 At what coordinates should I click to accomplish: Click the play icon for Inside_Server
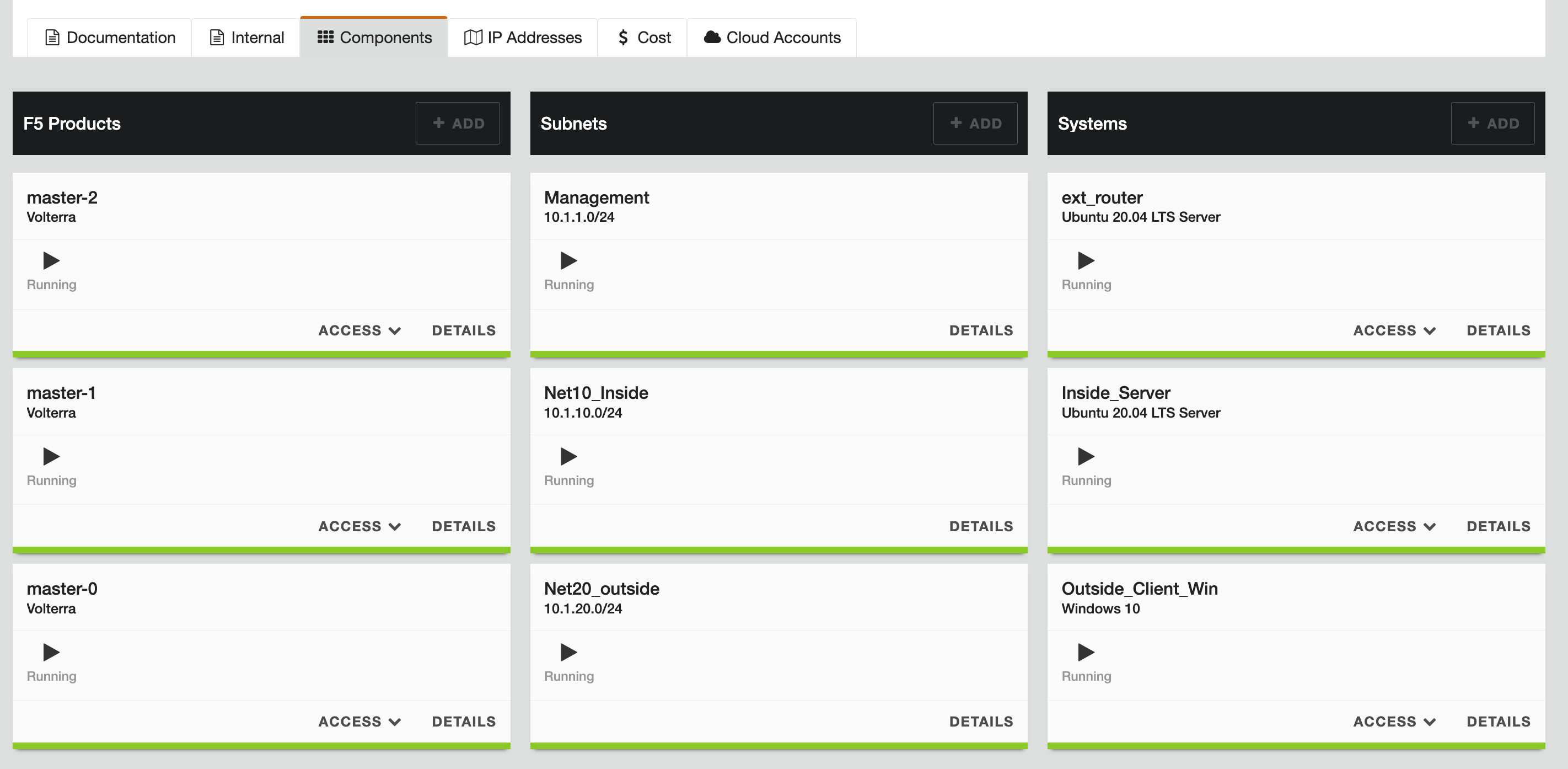[x=1086, y=456]
